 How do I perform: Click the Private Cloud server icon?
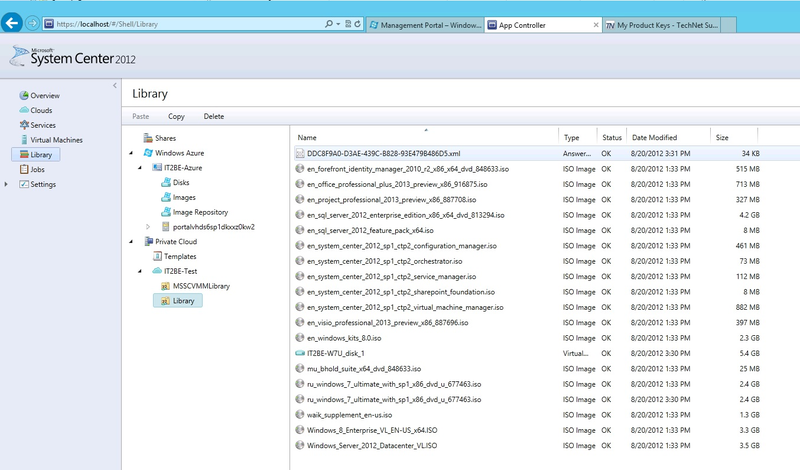(148, 241)
